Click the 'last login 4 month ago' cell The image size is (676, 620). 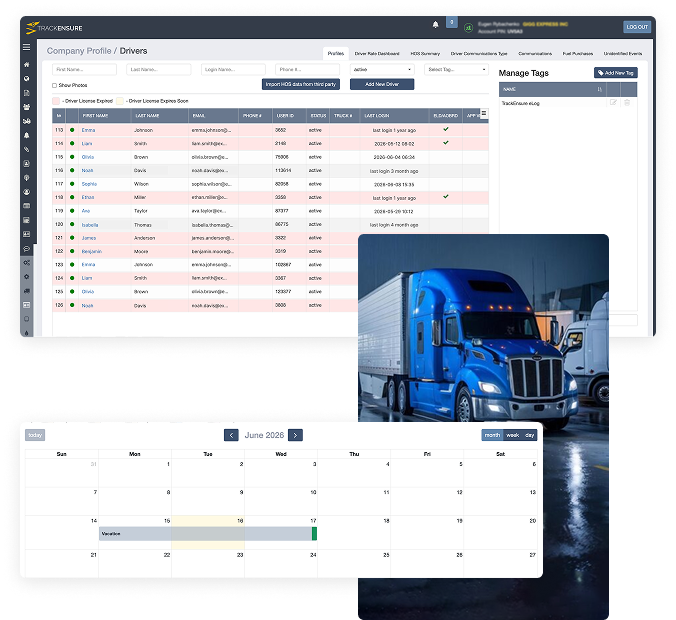pos(394,225)
